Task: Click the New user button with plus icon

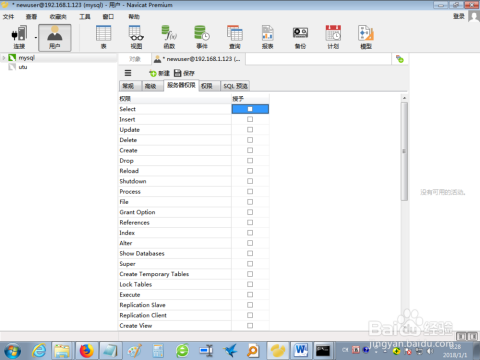Action: 159,73
